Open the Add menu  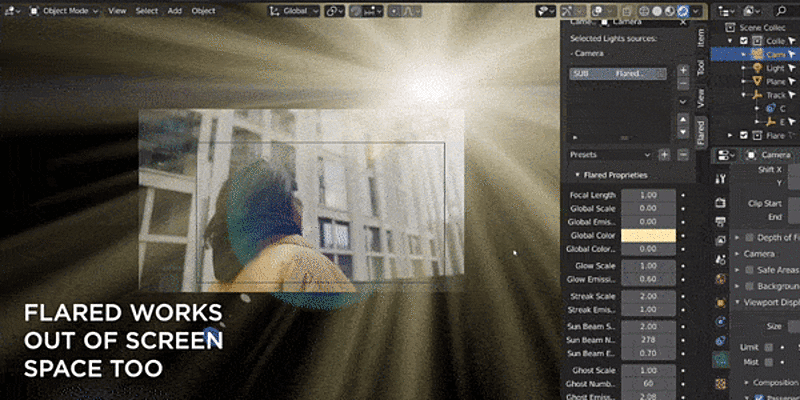click(174, 11)
